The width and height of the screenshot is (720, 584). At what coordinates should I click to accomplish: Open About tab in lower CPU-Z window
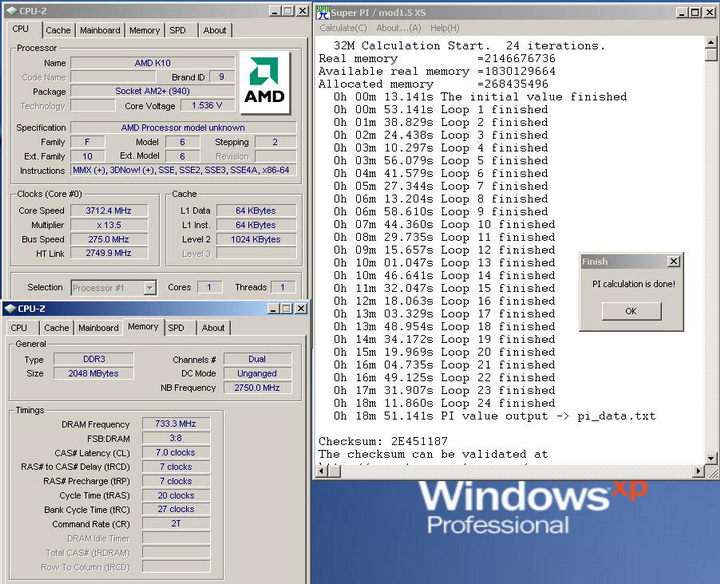pos(213,328)
